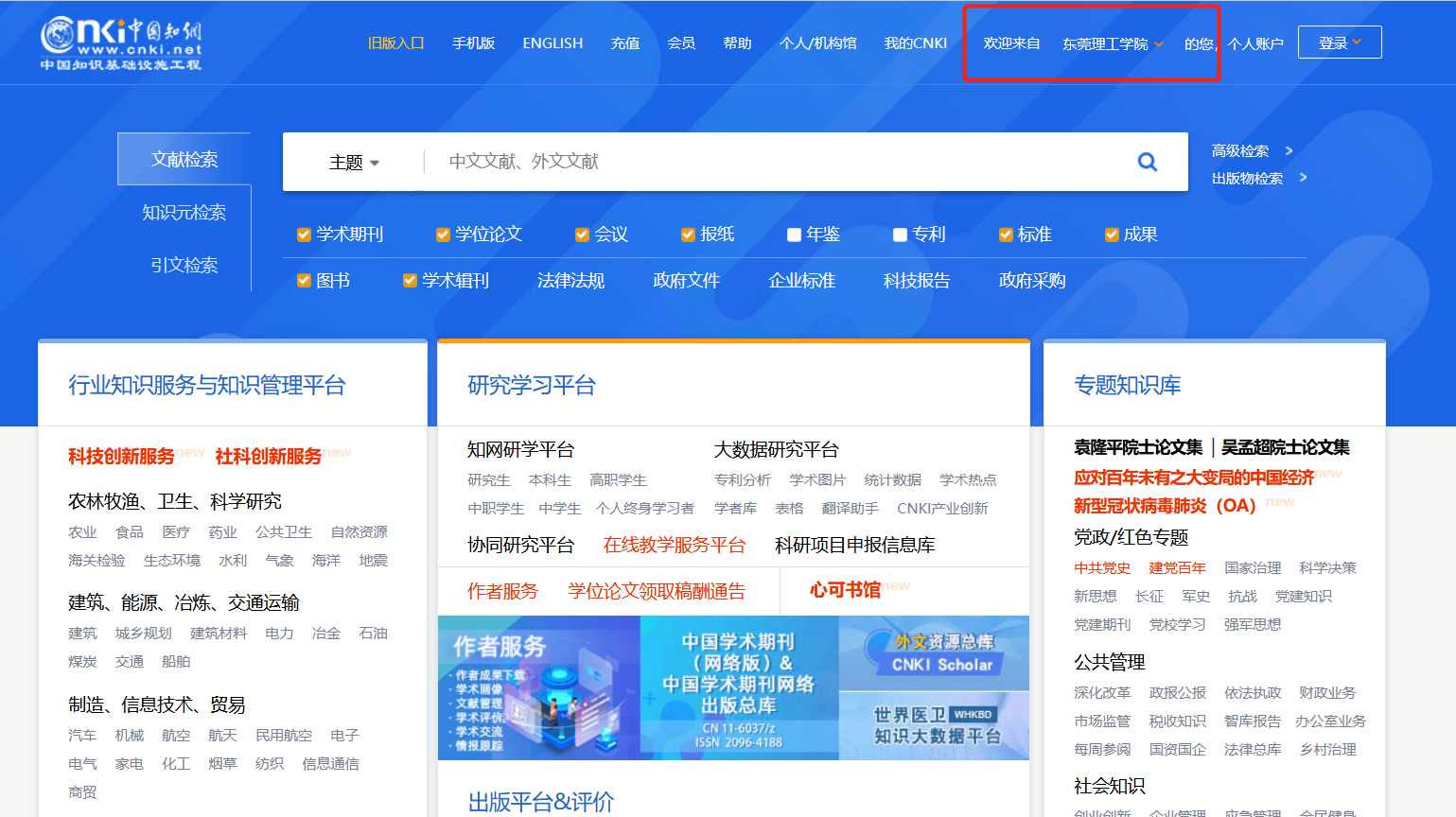Open 旧版入口 in the top navigation
The height and width of the screenshot is (817, 1456).
coord(395,43)
